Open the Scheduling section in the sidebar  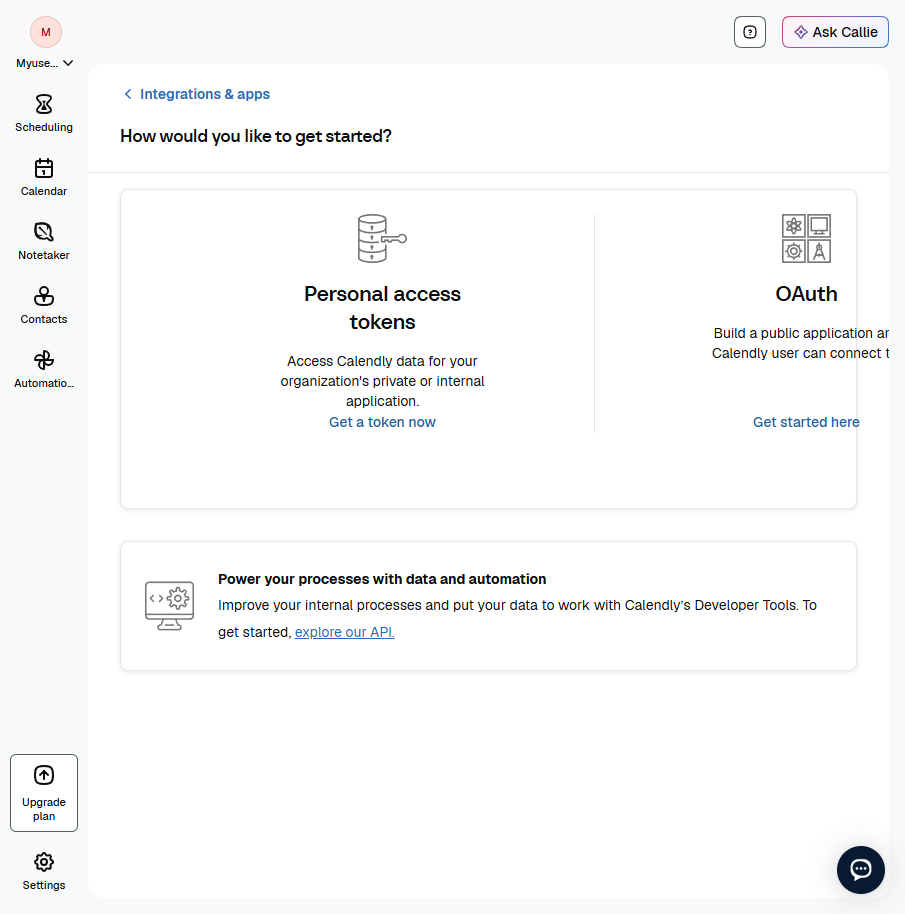point(44,114)
